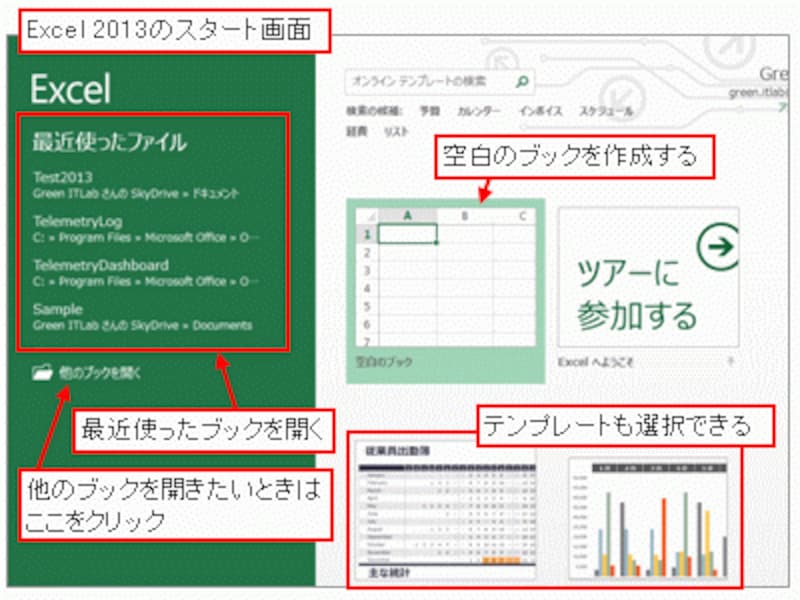Click the 空白のブック label below the thumbnail
Viewport: 800px width, 600px height.
(x=384, y=362)
